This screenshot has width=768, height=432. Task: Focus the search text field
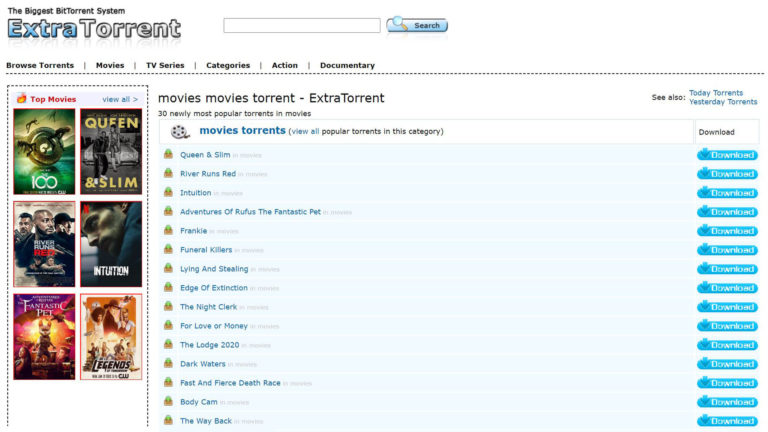click(x=301, y=26)
